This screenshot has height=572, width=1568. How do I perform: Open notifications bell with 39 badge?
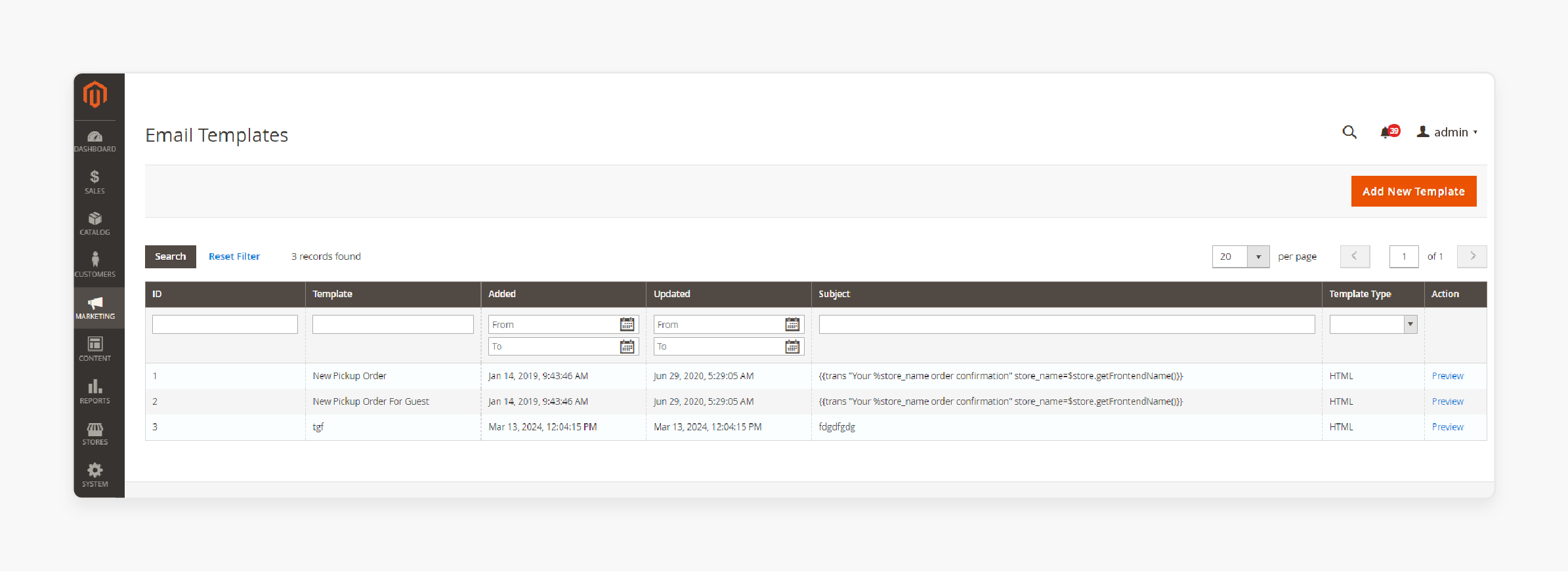1390,132
